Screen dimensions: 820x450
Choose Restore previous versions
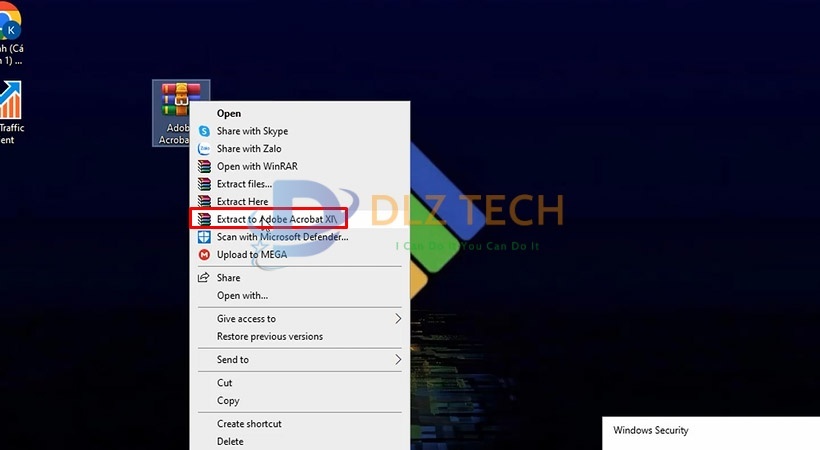click(x=299, y=336)
